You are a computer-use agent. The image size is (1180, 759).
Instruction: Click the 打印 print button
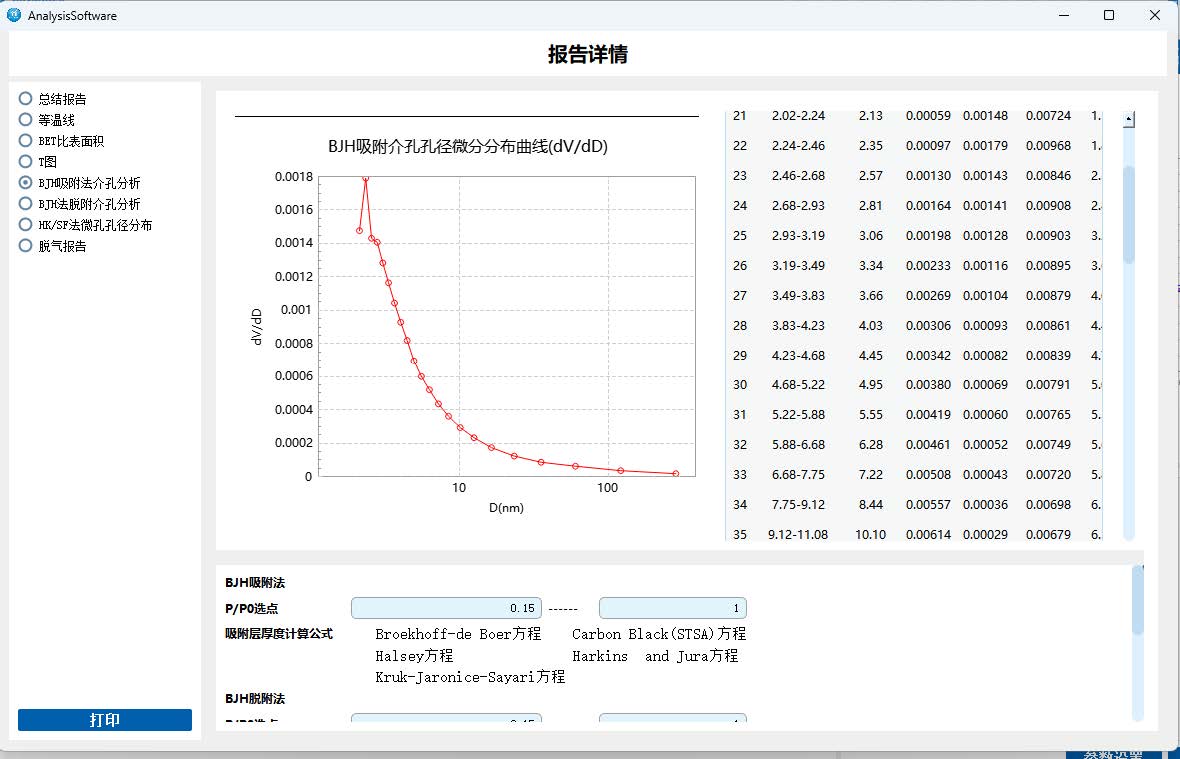click(x=105, y=720)
